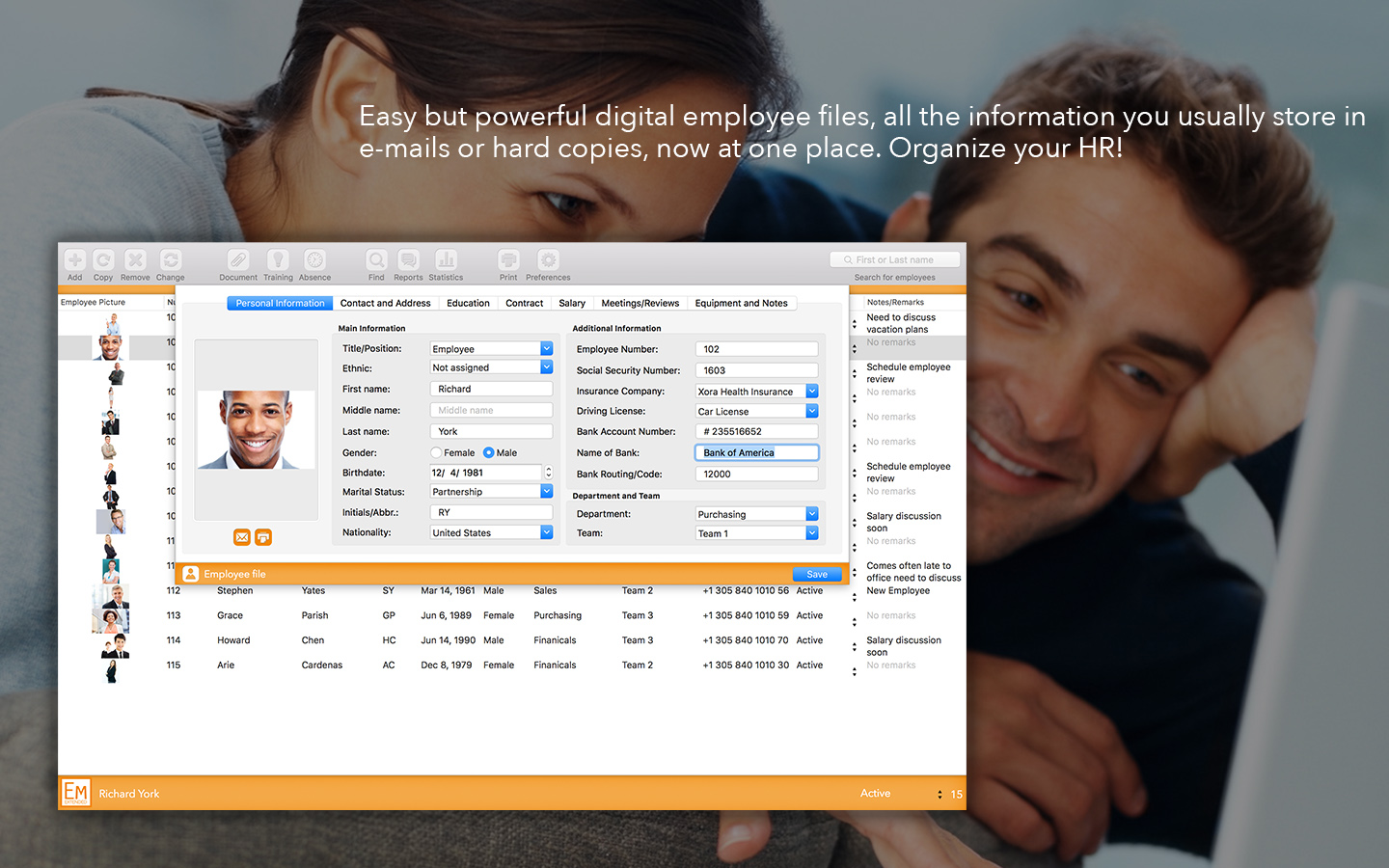The height and width of the screenshot is (868, 1389).
Task: Open the Preferences gear icon
Action: 548,260
